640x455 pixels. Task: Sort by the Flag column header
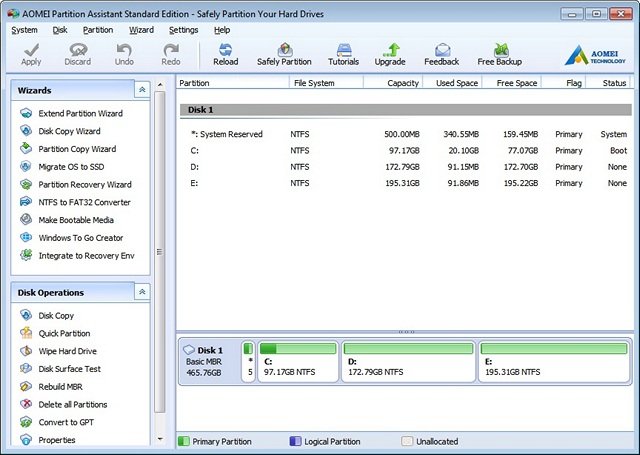564,83
